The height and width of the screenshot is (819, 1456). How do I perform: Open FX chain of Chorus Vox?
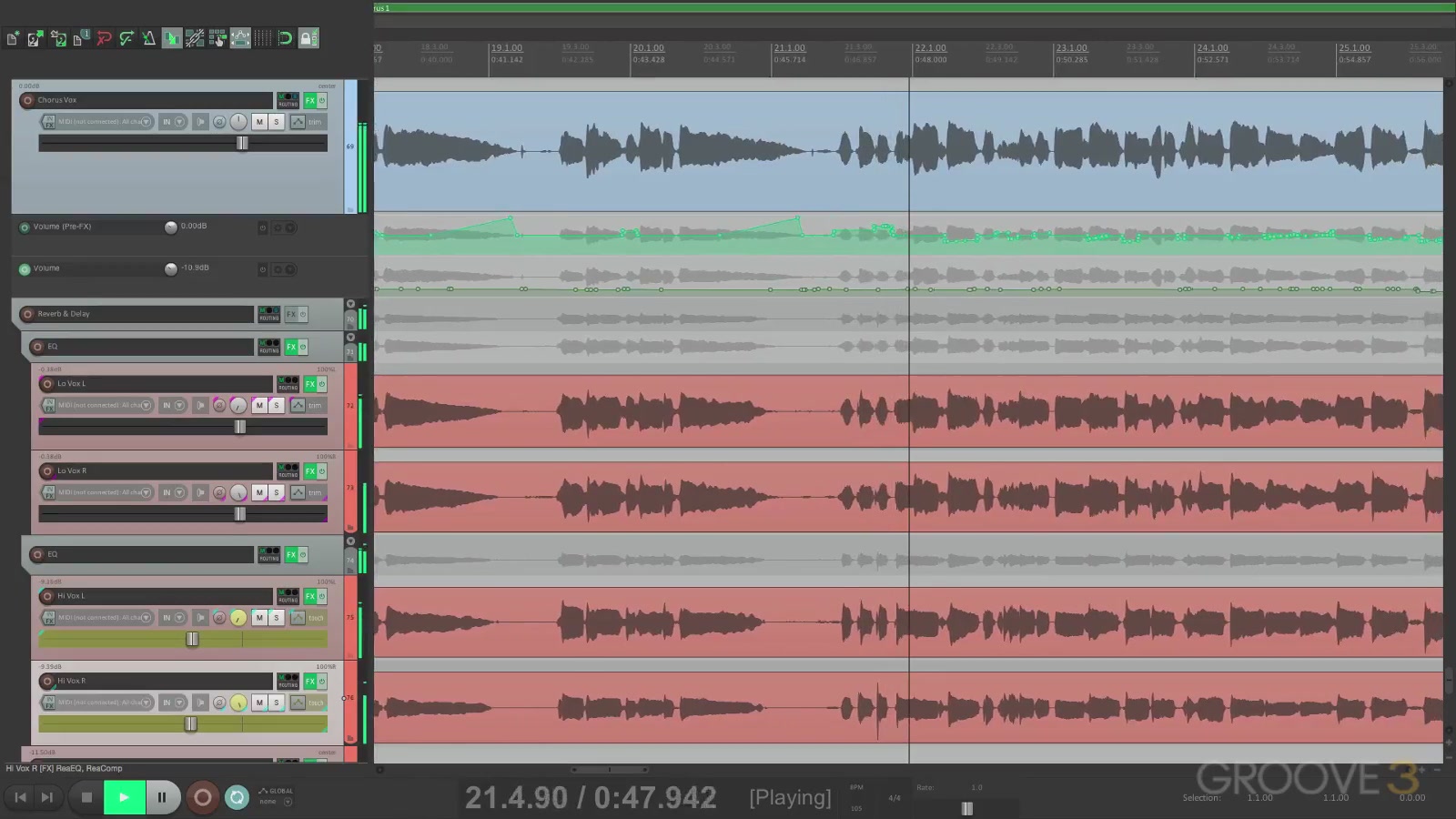(309, 100)
